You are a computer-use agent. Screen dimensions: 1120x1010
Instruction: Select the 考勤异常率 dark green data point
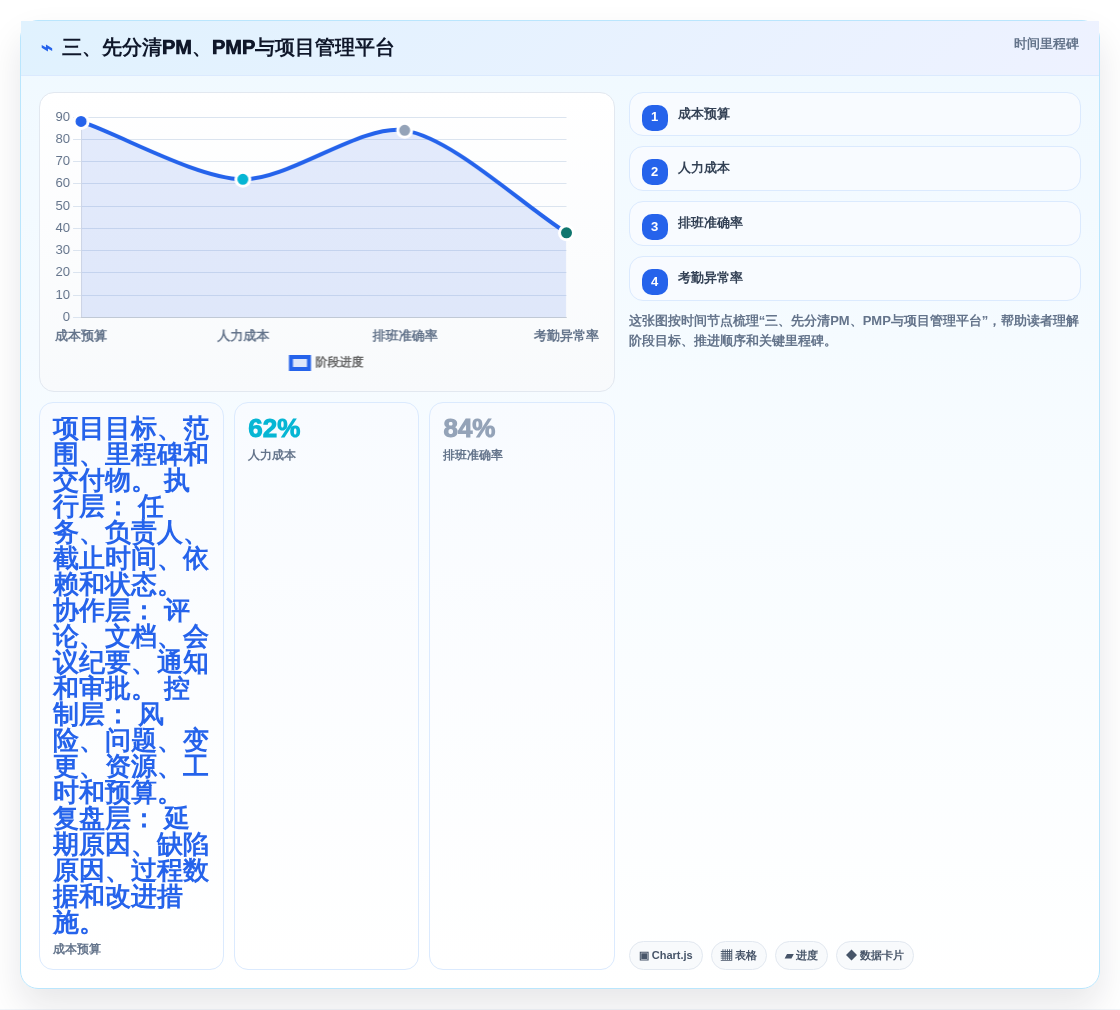pos(566,233)
